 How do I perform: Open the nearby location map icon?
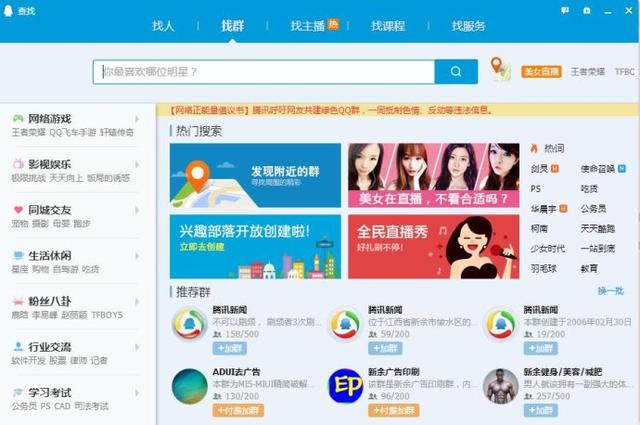click(500, 69)
